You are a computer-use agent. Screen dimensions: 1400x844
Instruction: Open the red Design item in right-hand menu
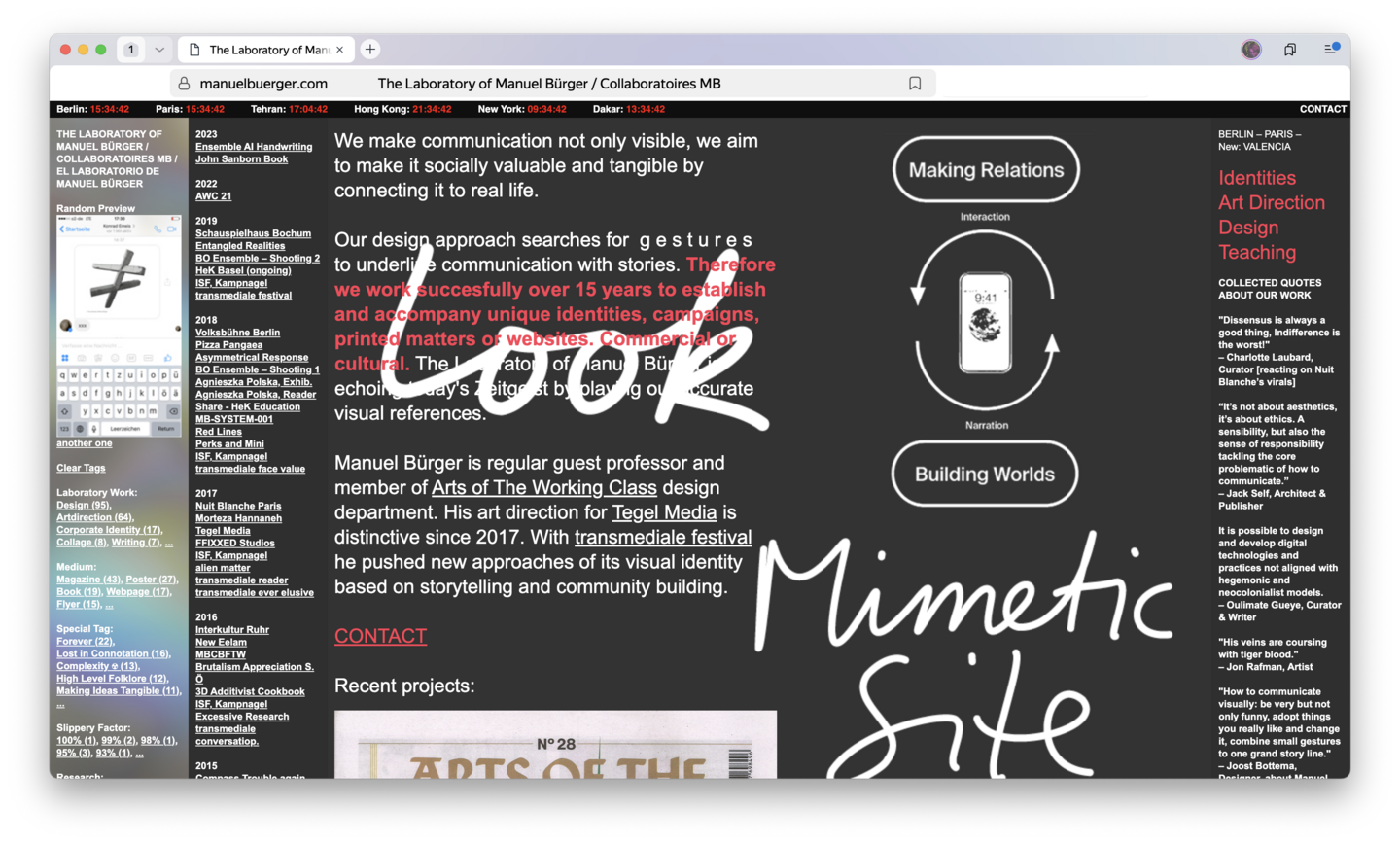[1248, 228]
